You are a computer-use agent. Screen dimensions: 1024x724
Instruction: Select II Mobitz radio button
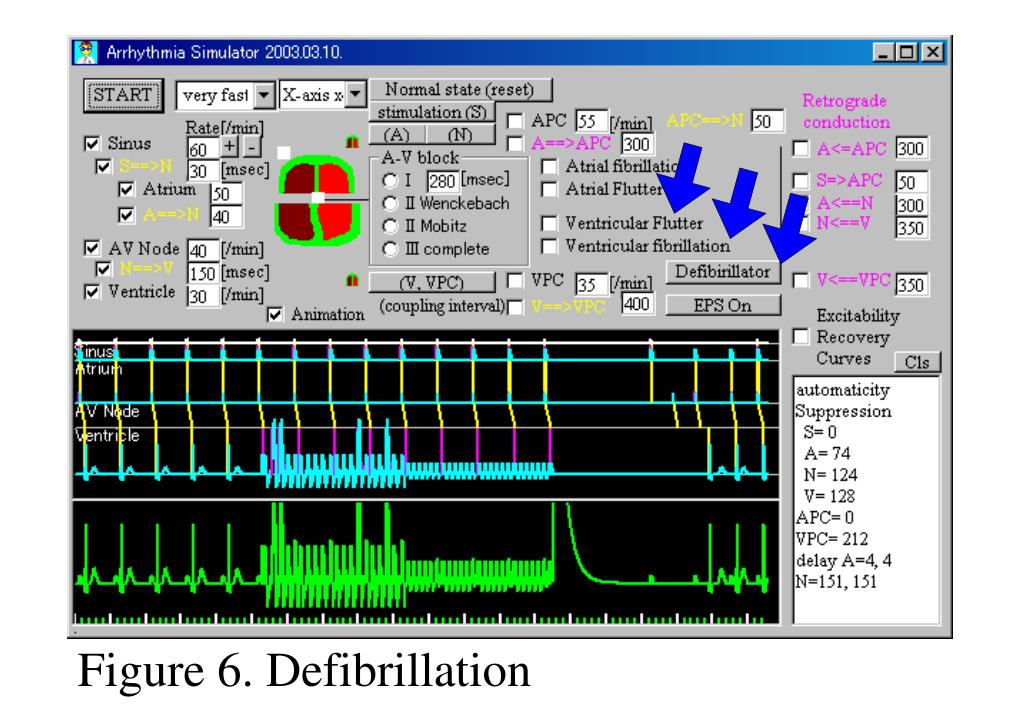pos(390,227)
